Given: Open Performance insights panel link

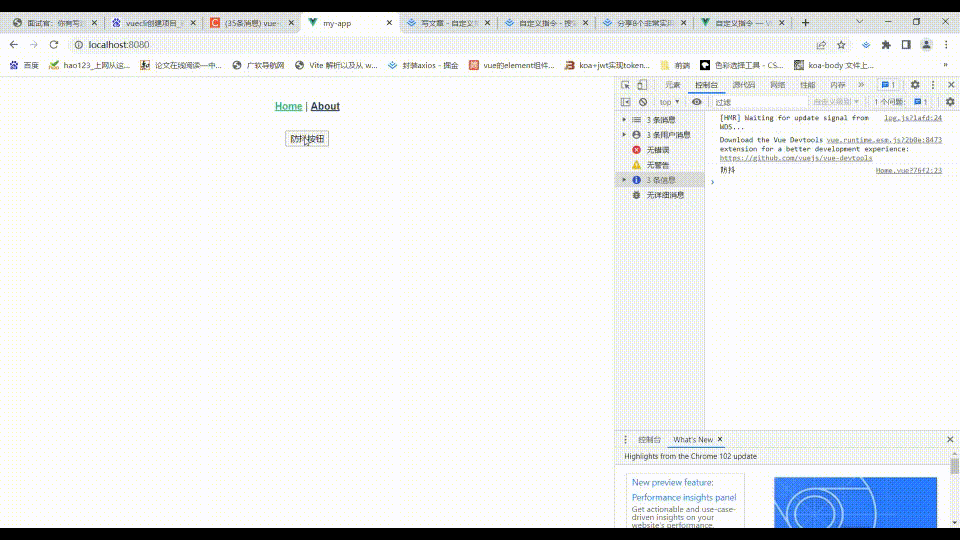Looking at the screenshot, I should pos(684,498).
